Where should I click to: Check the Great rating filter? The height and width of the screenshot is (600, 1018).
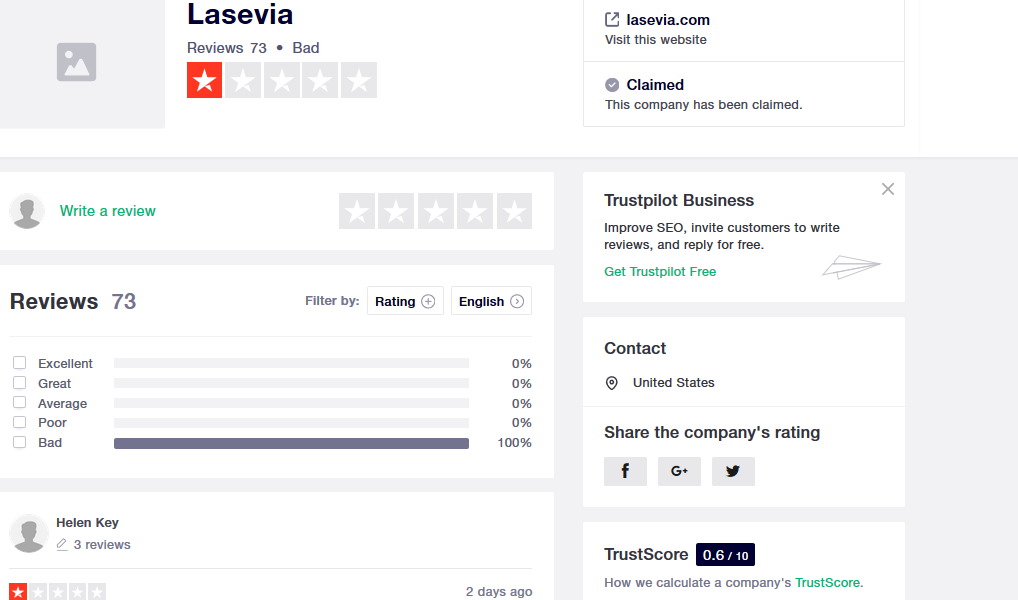20,383
